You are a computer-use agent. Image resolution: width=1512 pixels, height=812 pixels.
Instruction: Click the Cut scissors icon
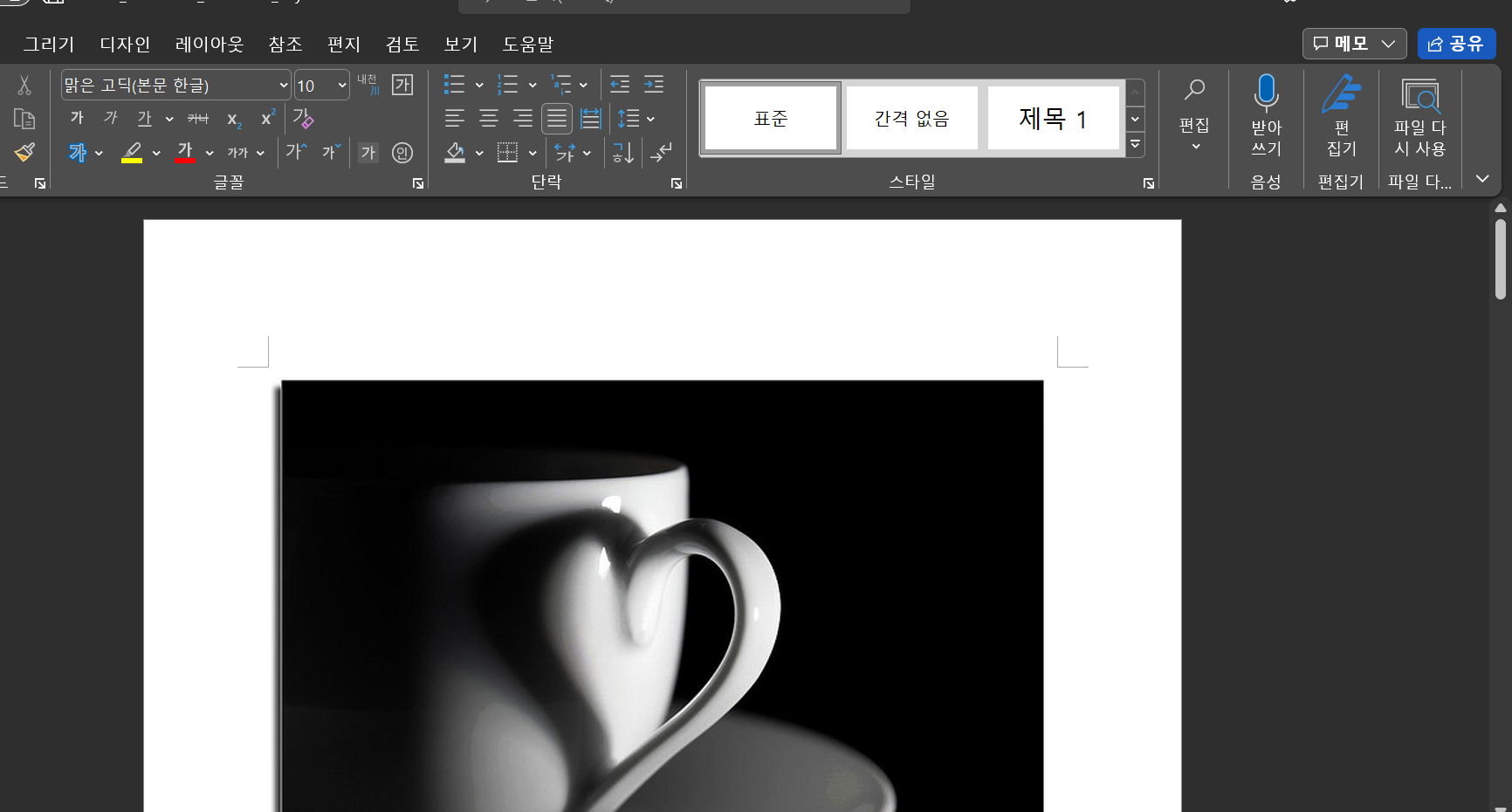coord(24,85)
